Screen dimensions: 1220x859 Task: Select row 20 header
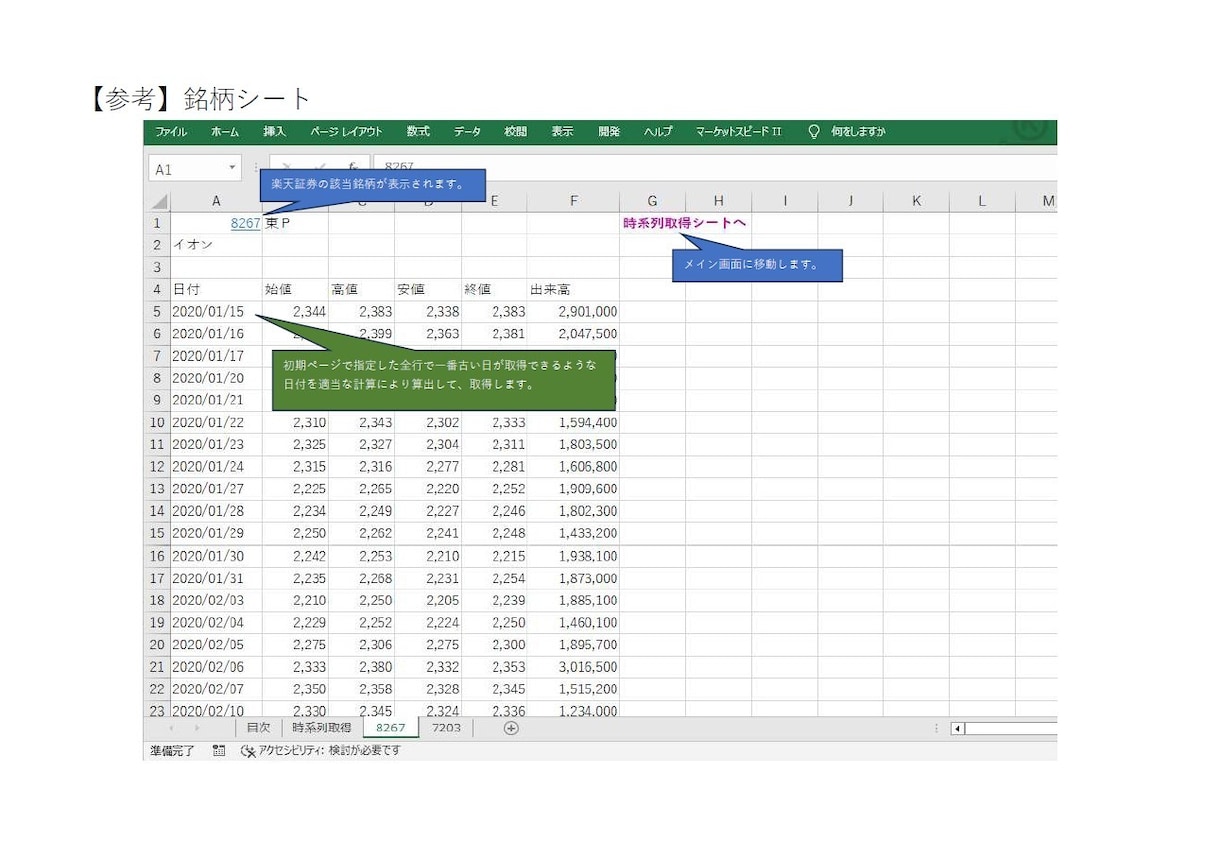click(x=157, y=645)
